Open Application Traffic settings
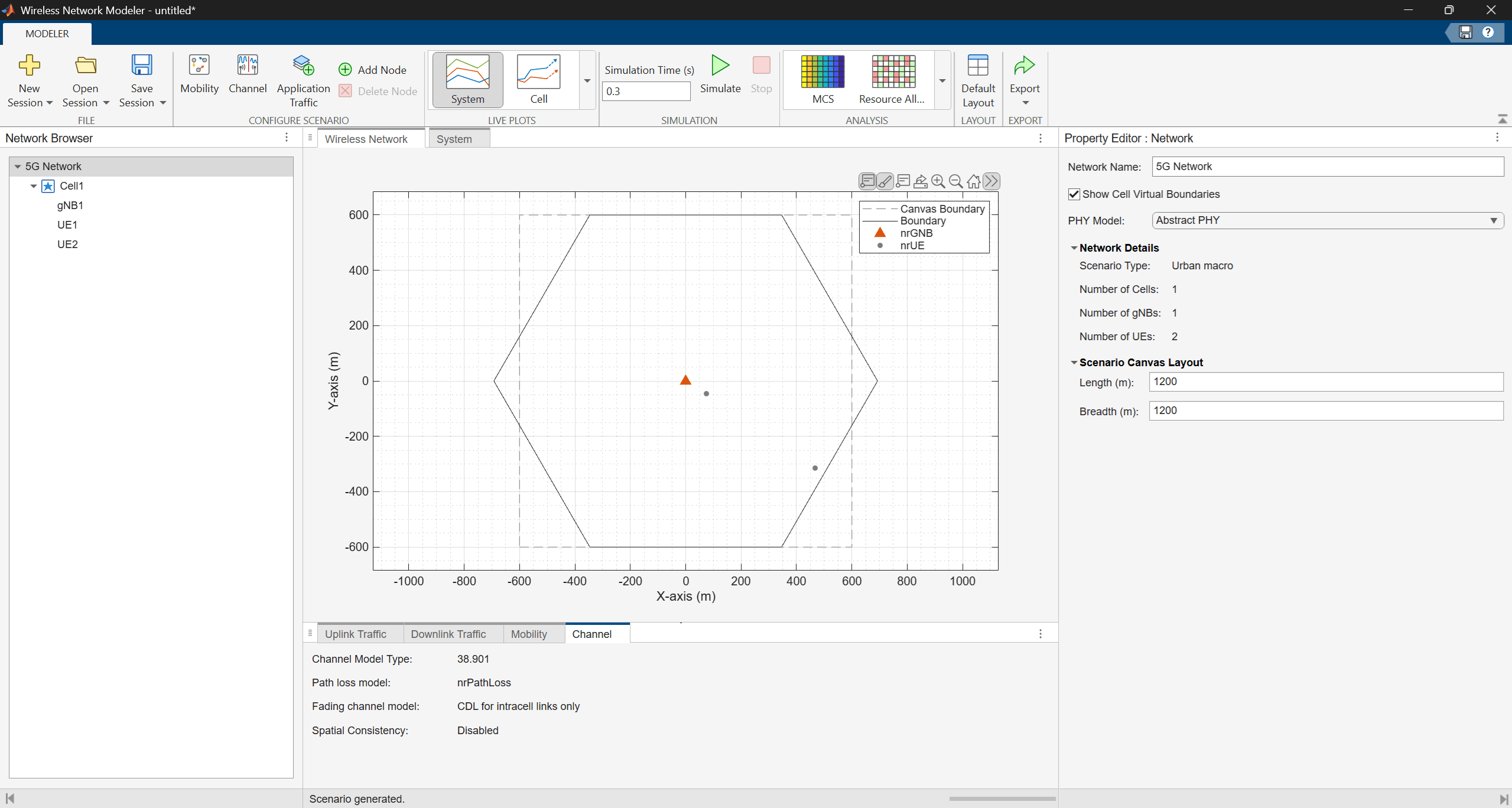 coord(303,81)
